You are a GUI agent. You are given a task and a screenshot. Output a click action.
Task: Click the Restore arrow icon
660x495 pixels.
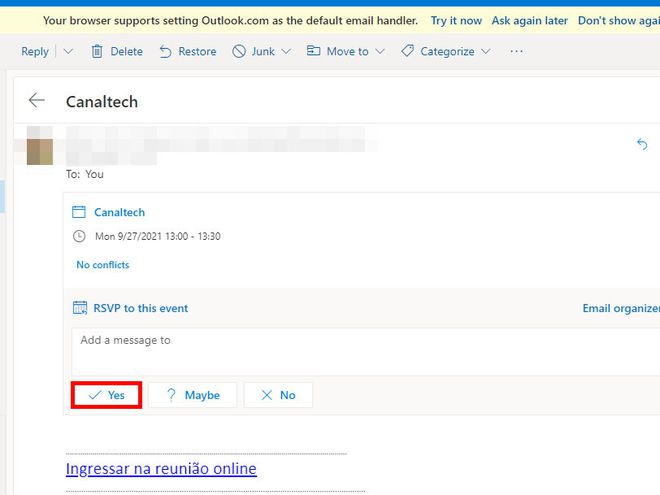coord(165,52)
